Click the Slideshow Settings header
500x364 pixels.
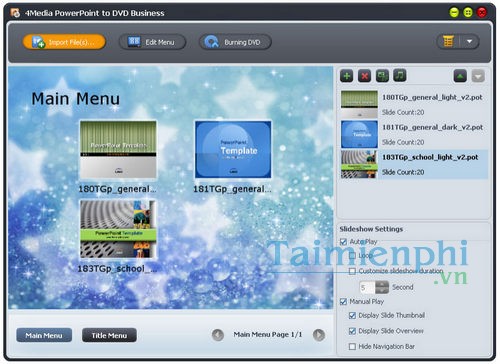tap(371, 229)
